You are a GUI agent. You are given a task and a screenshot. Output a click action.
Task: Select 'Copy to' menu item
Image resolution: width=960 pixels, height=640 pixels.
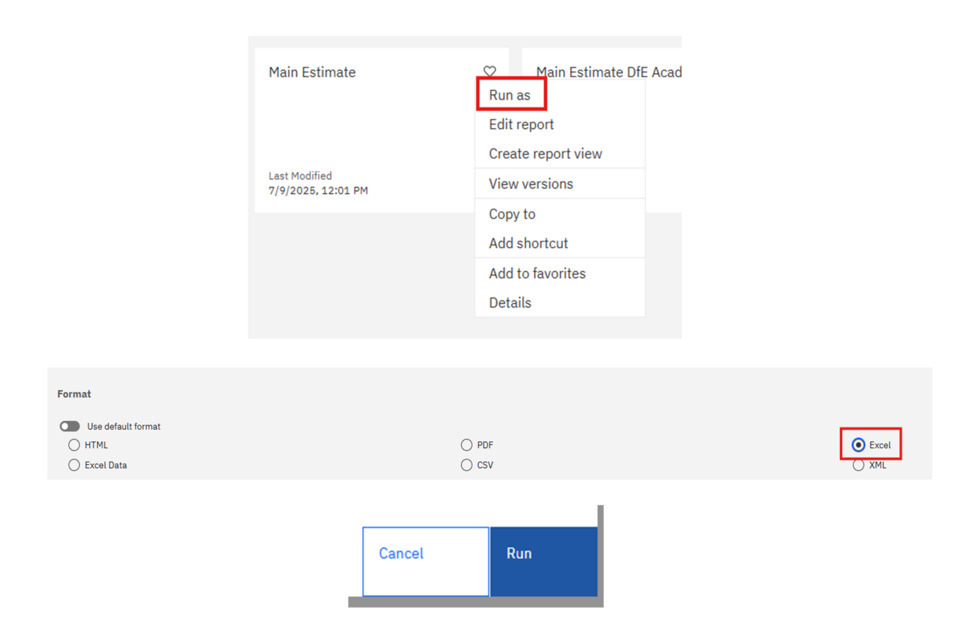point(512,214)
